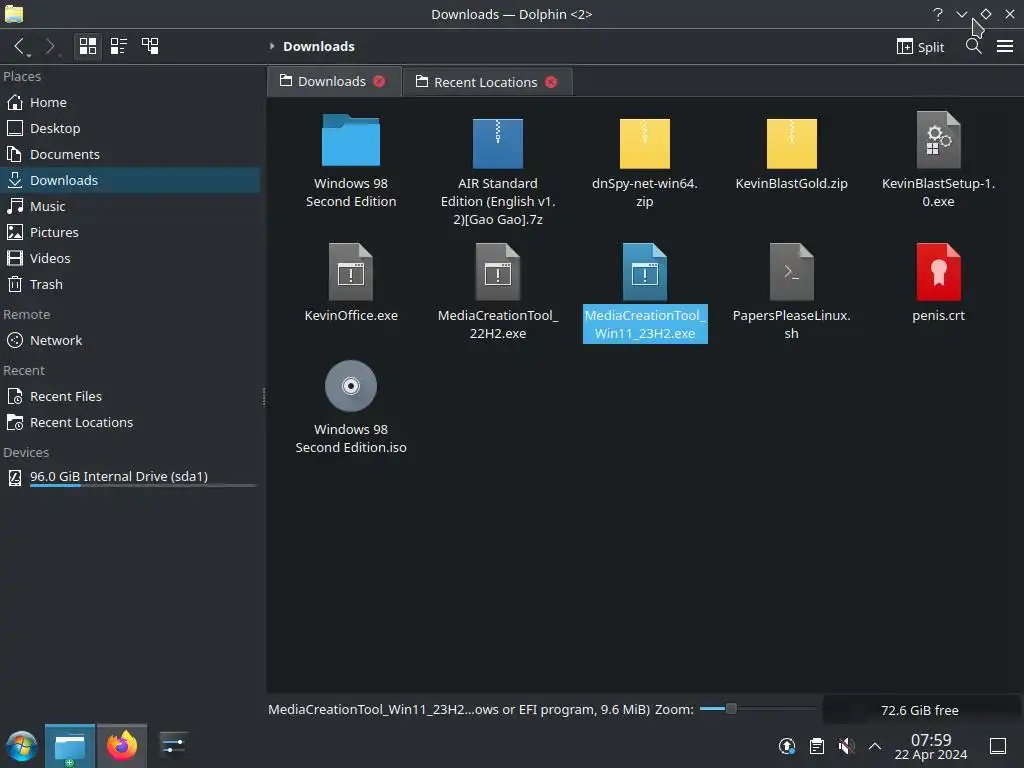Click the show desktop button
The image size is (1024, 768).
click(x=998, y=746)
